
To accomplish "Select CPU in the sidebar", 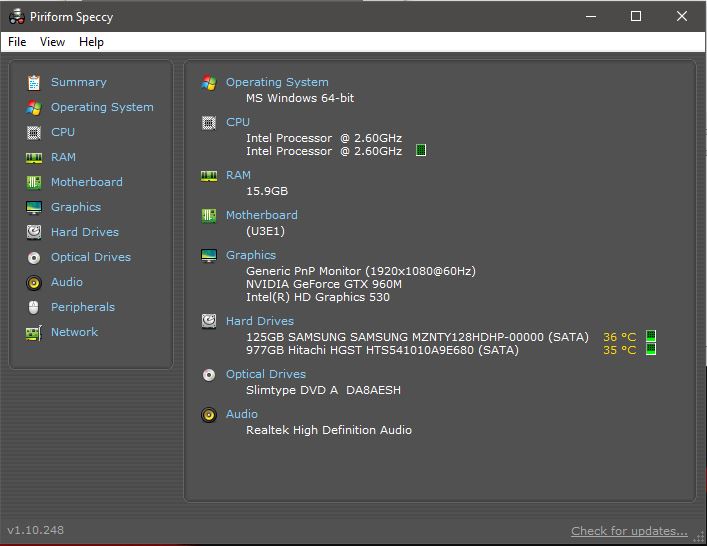I will (x=63, y=132).
